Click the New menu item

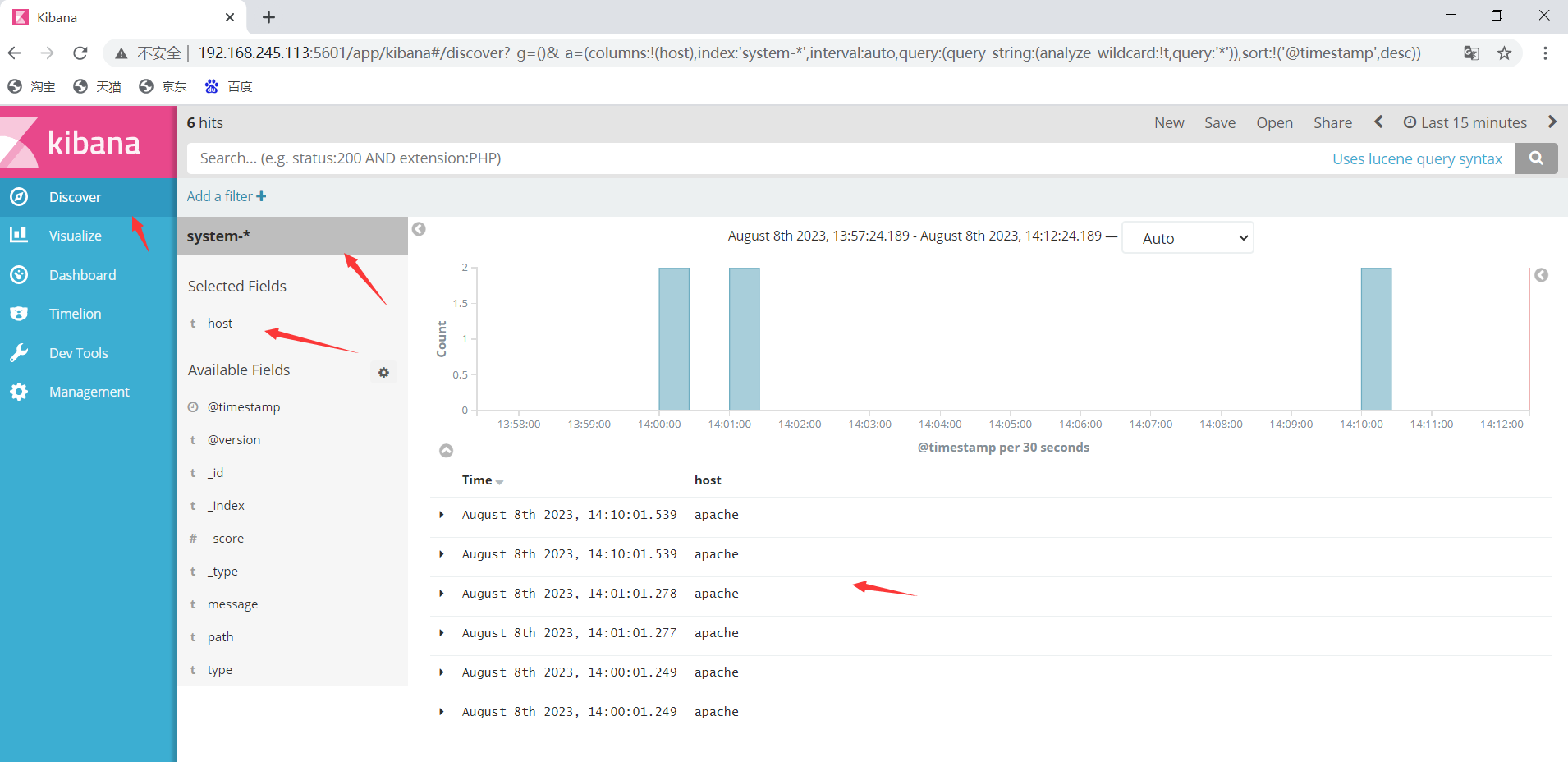click(x=1169, y=122)
